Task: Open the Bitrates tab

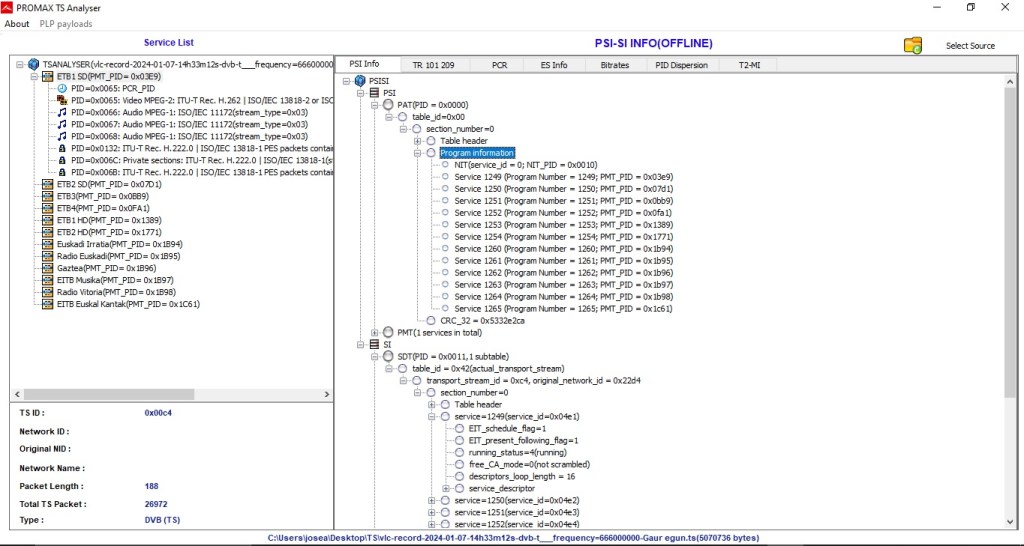Action: 614,65
